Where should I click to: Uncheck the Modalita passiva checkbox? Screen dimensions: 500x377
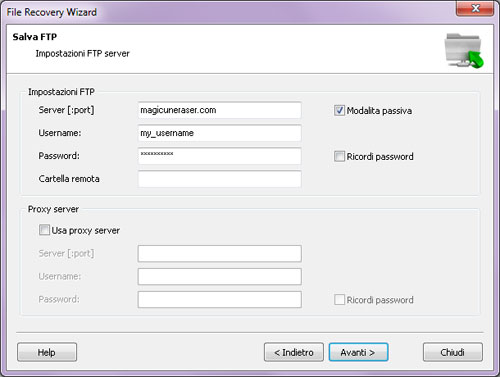coord(339,110)
